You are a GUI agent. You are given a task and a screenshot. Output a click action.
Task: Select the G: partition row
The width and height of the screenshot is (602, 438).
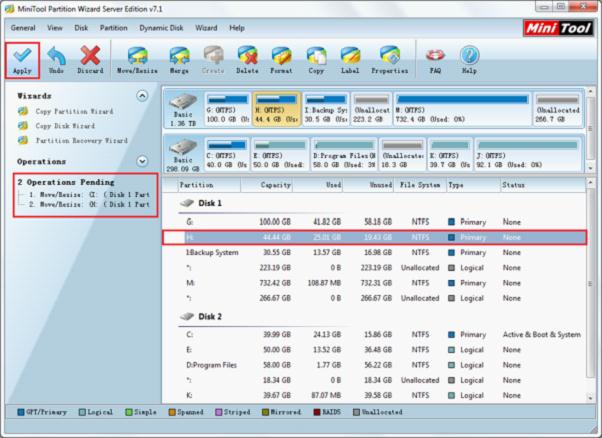click(x=374, y=222)
